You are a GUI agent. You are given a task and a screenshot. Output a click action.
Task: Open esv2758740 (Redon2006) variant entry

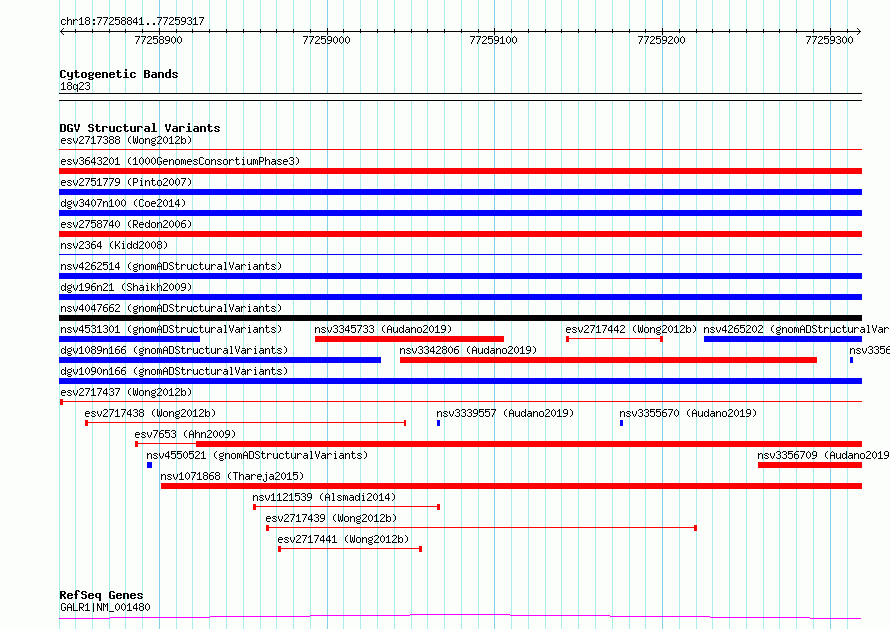coord(126,224)
